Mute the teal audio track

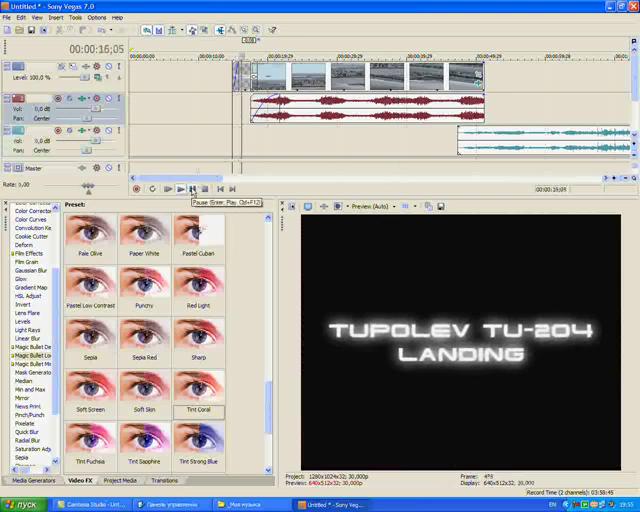pos(109,130)
